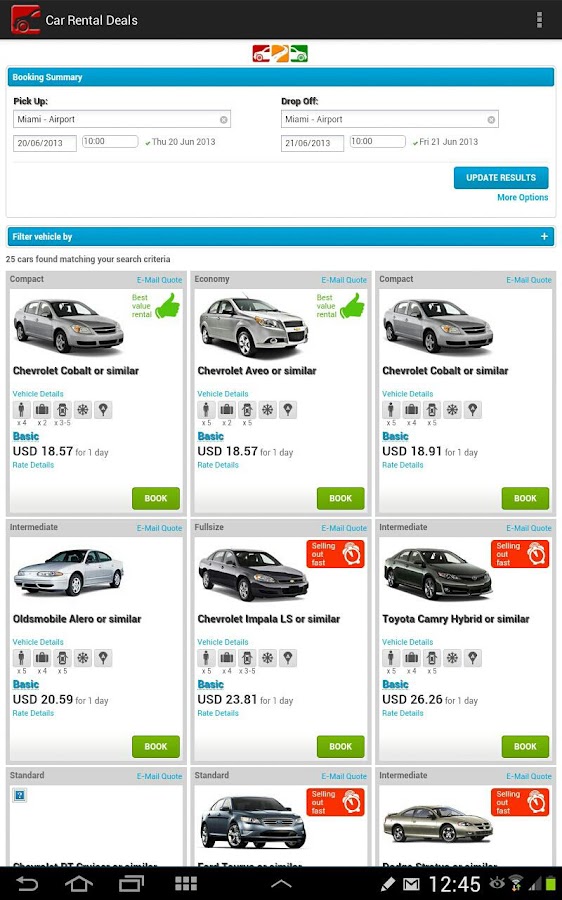
Task: Select the Toyota Camry Hybrid car image
Action: (438, 574)
